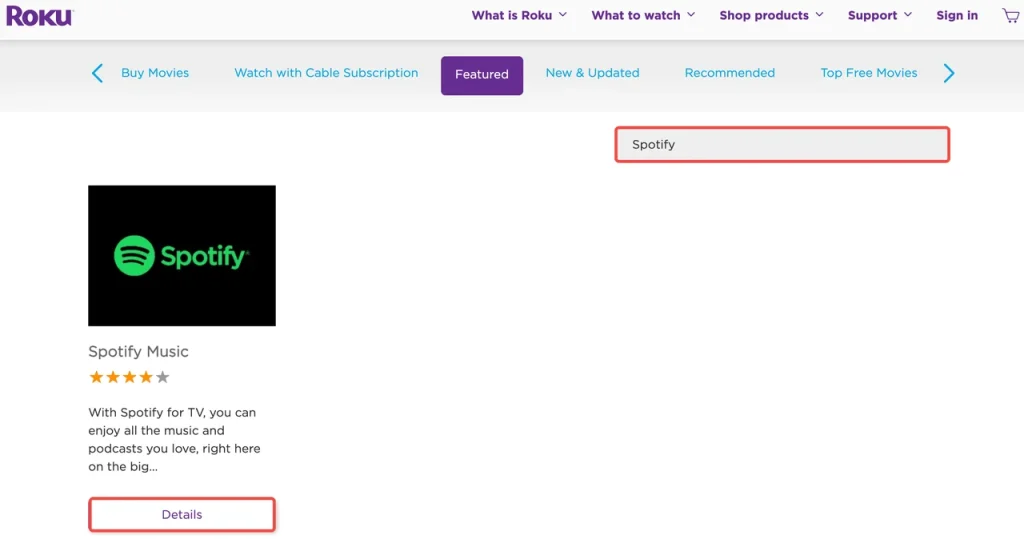
Task: Select the 'With Spotify for TV' description text
Action: click(174, 440)
